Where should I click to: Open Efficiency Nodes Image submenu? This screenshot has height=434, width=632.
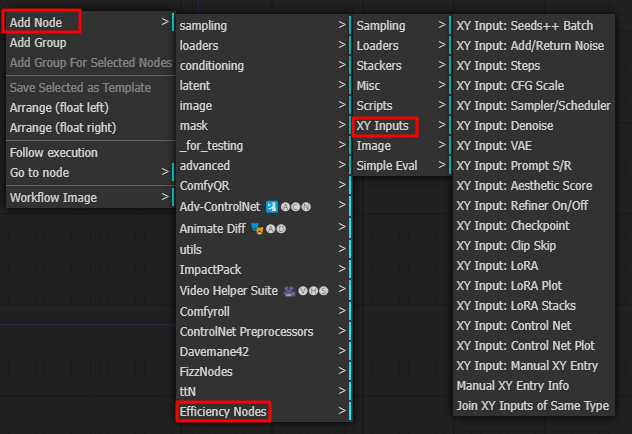click(x=402, y=145)
